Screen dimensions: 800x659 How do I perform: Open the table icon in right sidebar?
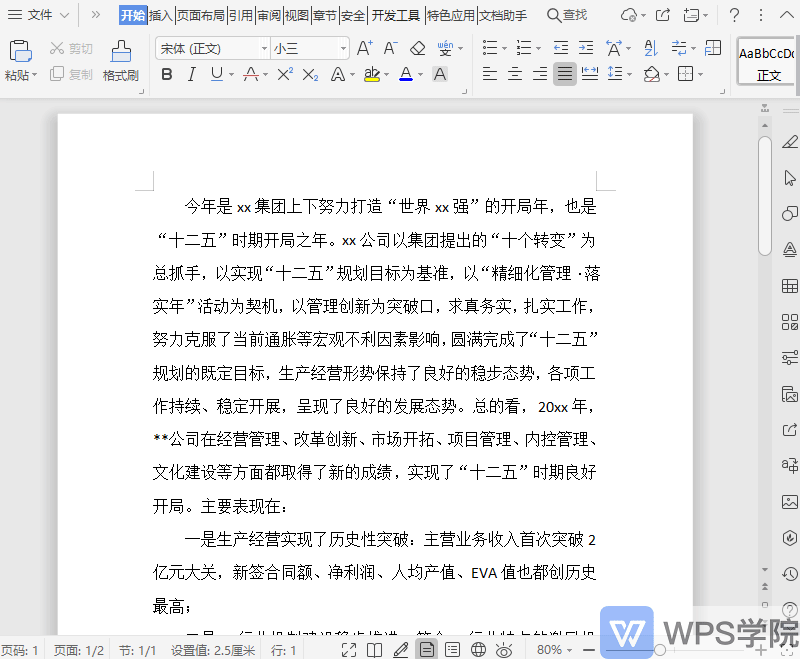click(x=790, y=286)
